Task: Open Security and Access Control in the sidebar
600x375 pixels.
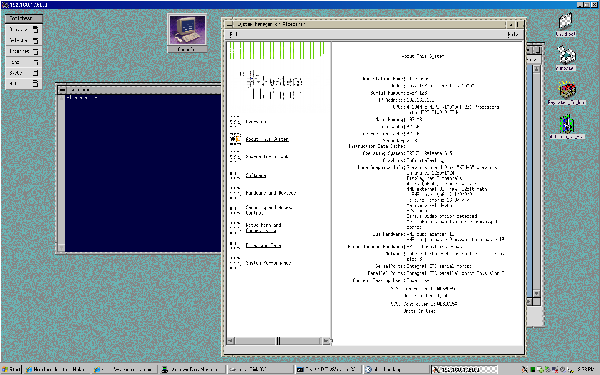Action: click(x=269, y=210)
